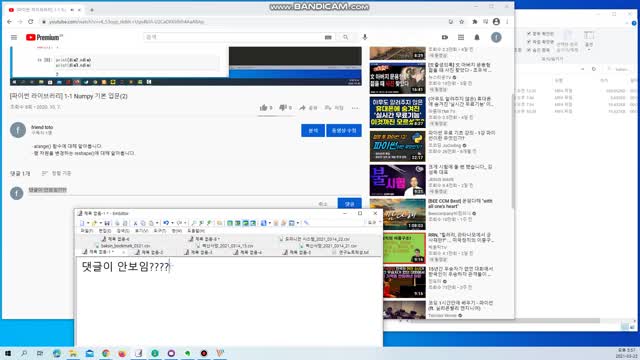Go to the YouTube Premium home logo

(x=44, y=37)
